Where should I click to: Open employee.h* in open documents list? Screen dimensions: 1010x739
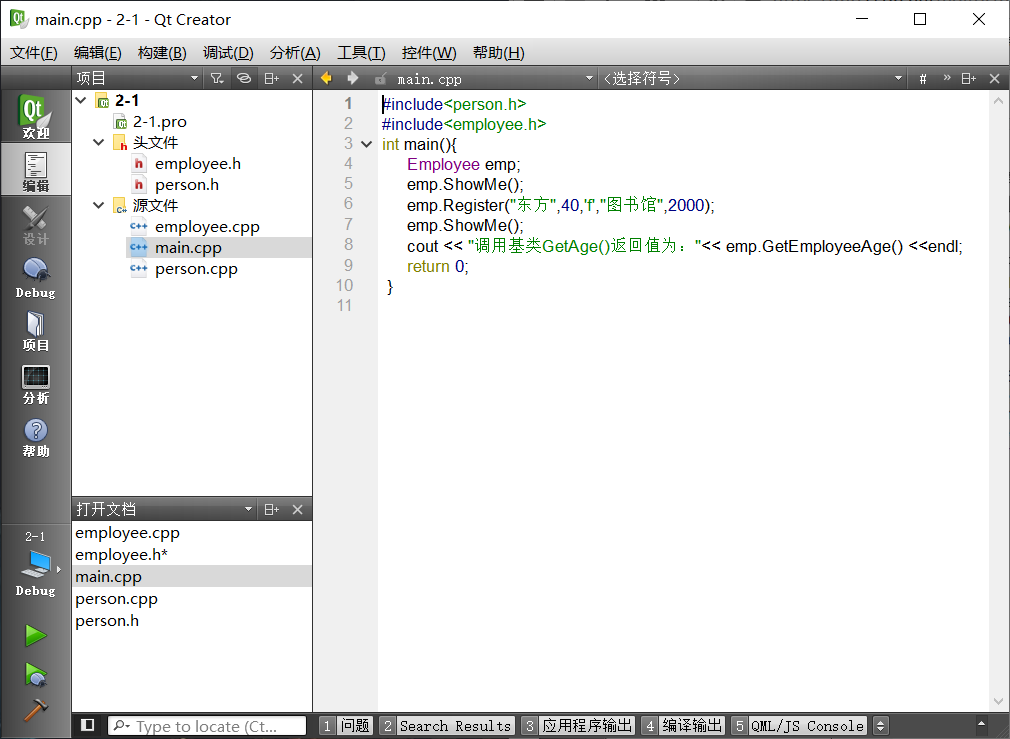pos(192,555)
